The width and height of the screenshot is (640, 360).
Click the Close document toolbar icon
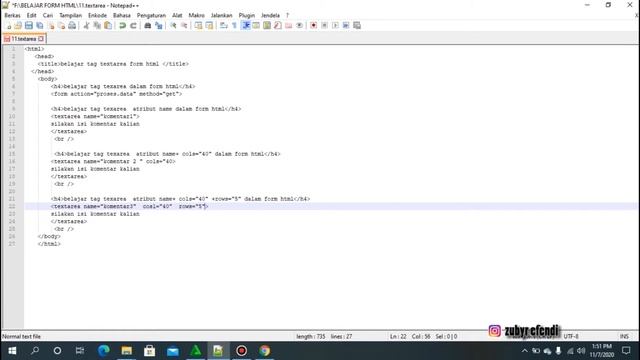click(x=51, y=26)
